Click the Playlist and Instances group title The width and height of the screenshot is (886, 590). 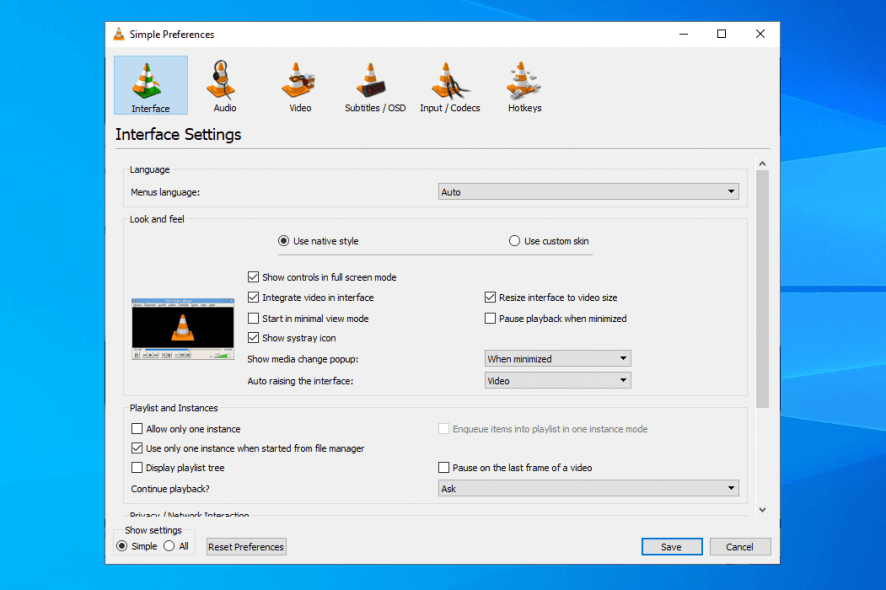[x=173, y=407]
